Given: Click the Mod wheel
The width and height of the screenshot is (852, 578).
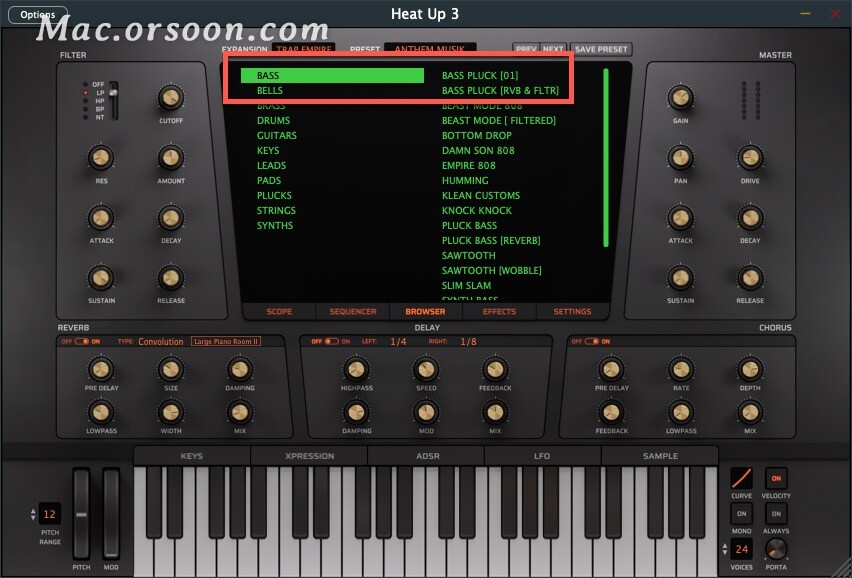Looking at the screenshot, I should coord(111,514).
